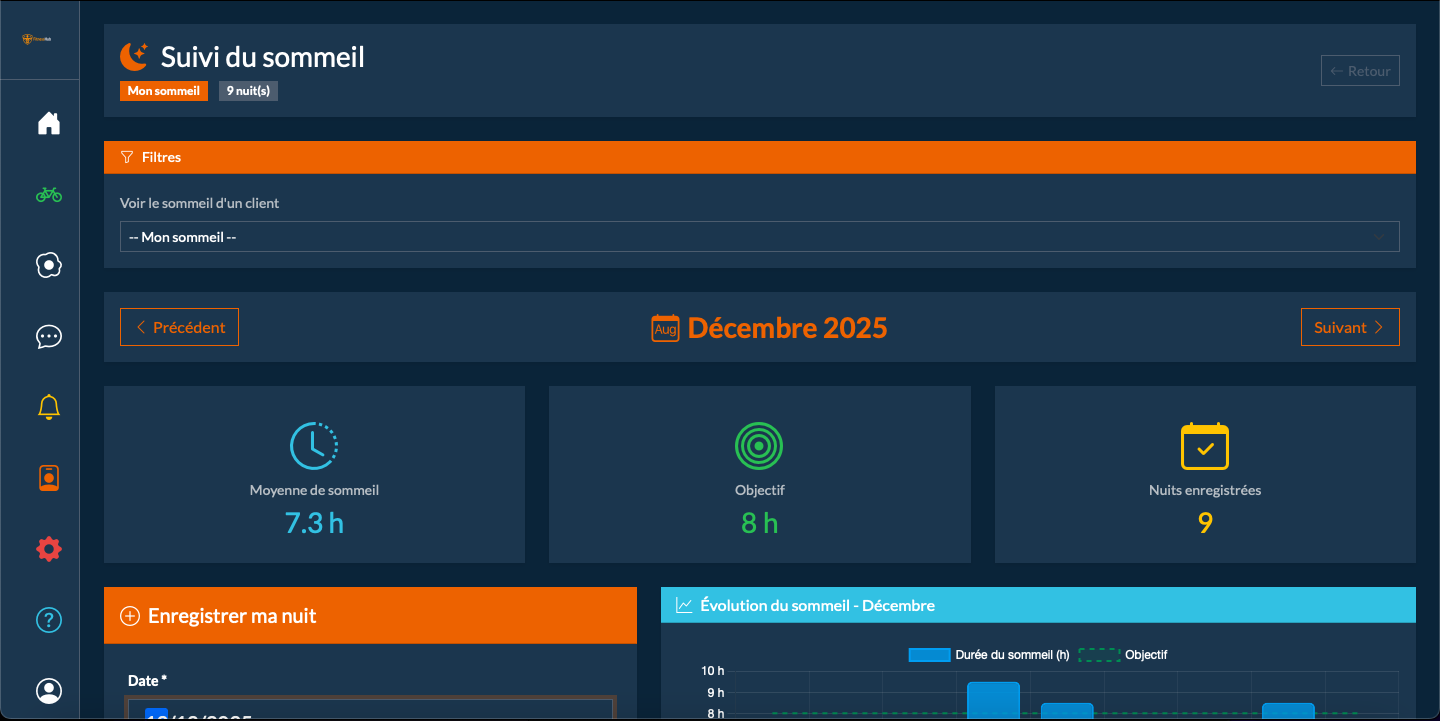Expand the 'Mon sommeil' client dropdown

click(759, 237)
